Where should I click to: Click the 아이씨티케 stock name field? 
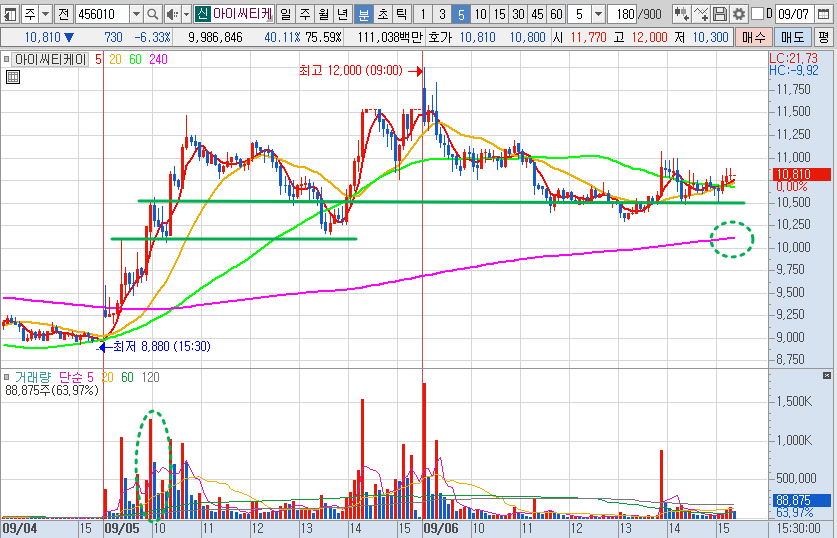coord(242,14)
